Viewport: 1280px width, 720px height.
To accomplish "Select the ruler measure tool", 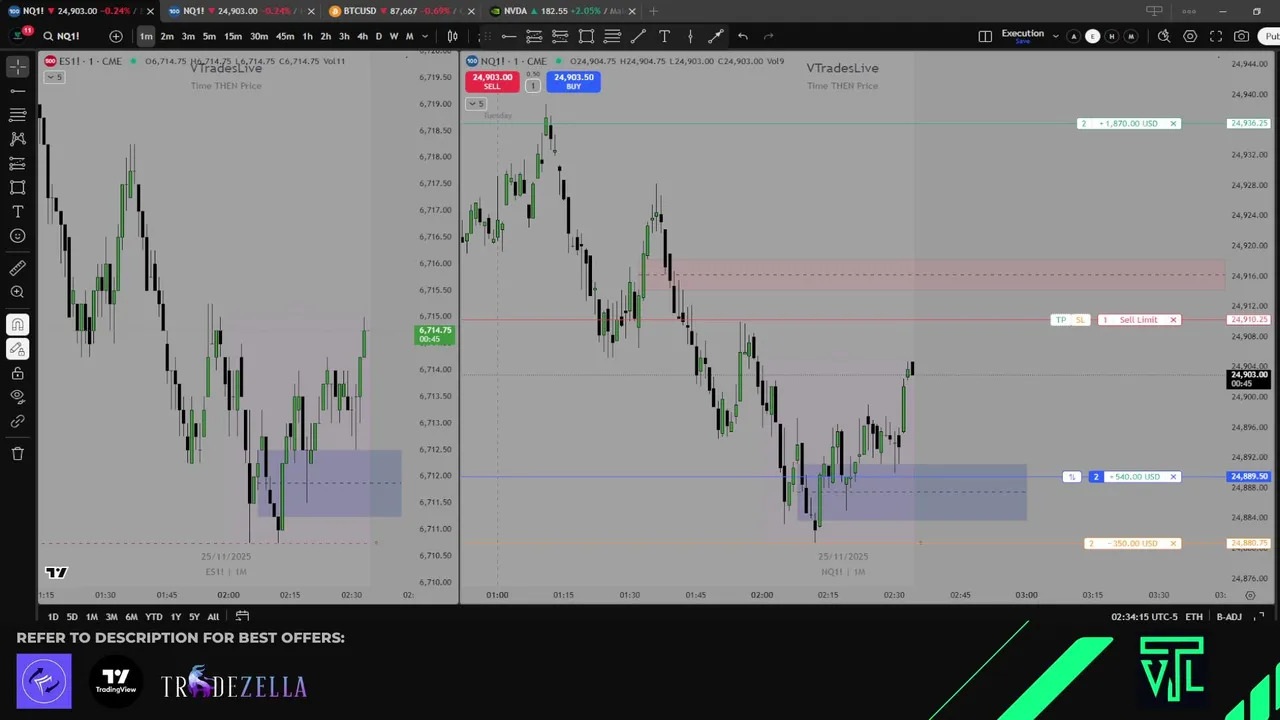I will pos(17,268).
